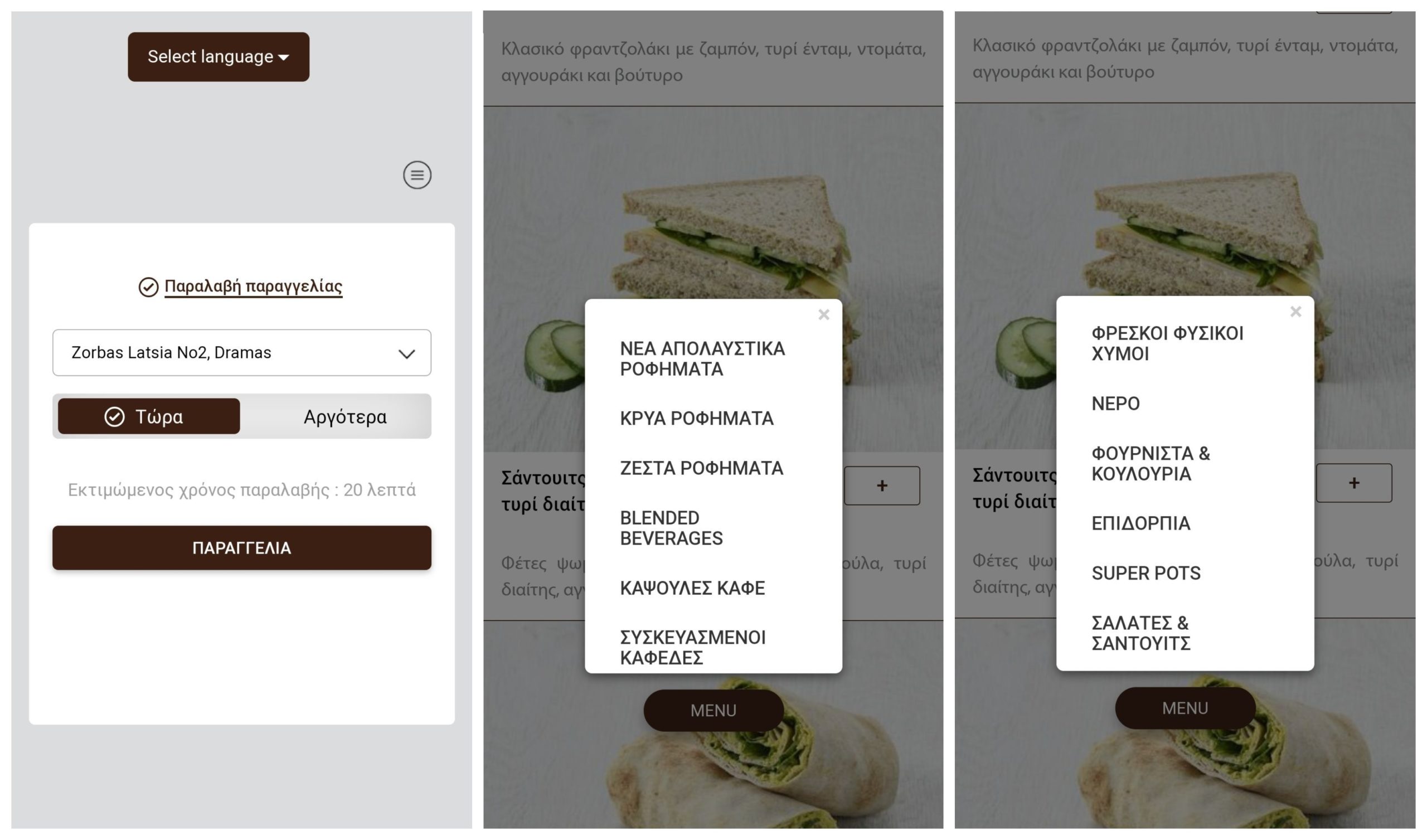This screenshot has width=1427, height=840.
Task: Select BLENDED BEVERAGES category
Action: (x=672, y=528)
